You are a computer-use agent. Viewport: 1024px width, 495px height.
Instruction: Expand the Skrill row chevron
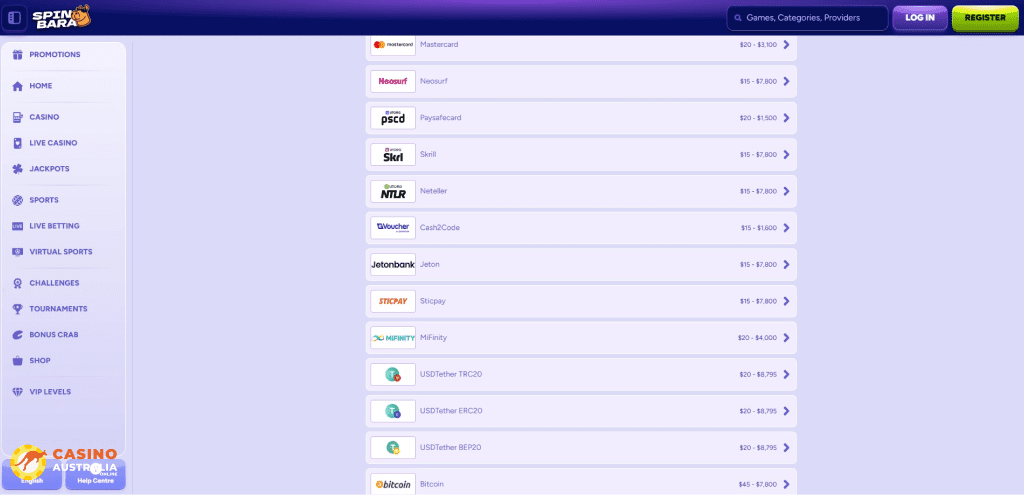click(786, 155)
